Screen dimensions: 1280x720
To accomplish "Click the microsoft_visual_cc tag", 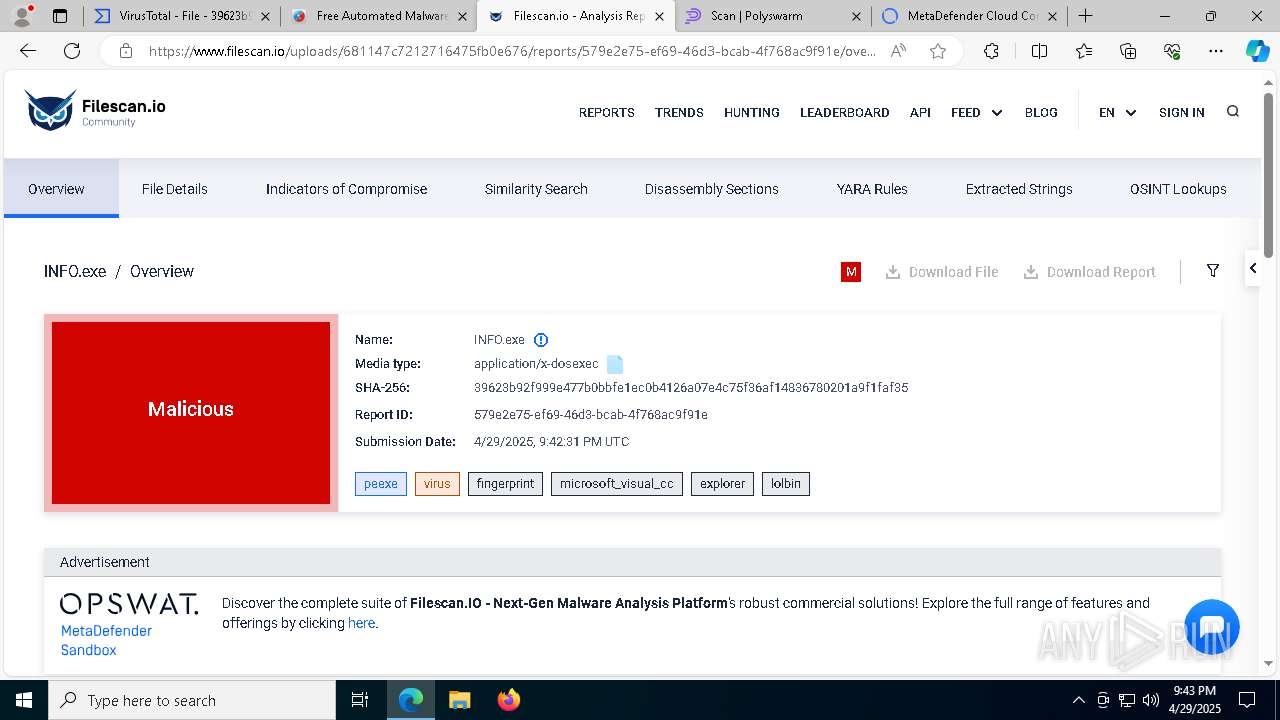I will [x=617, y=484].
